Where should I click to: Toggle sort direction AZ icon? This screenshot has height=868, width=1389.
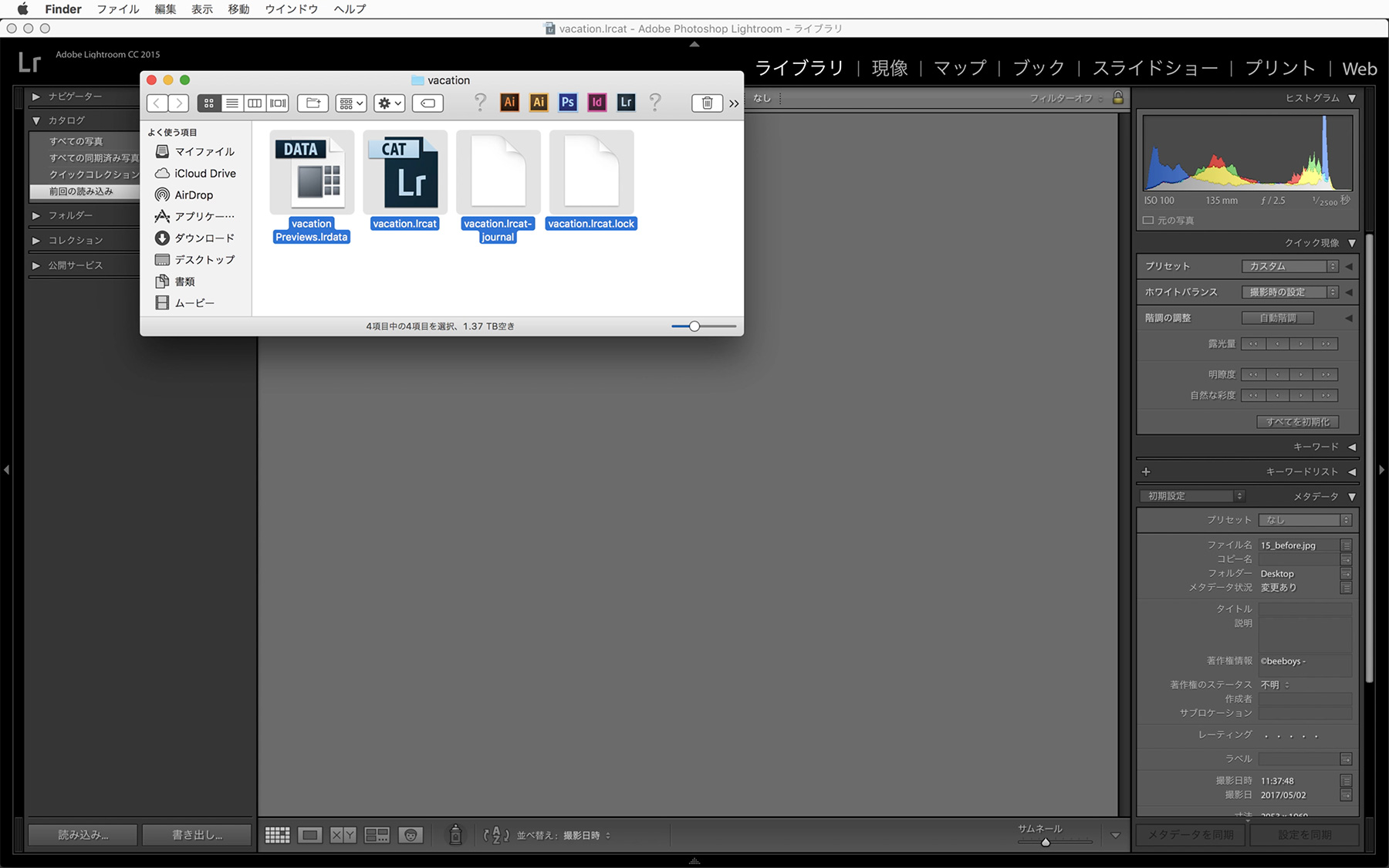point(496,835)
